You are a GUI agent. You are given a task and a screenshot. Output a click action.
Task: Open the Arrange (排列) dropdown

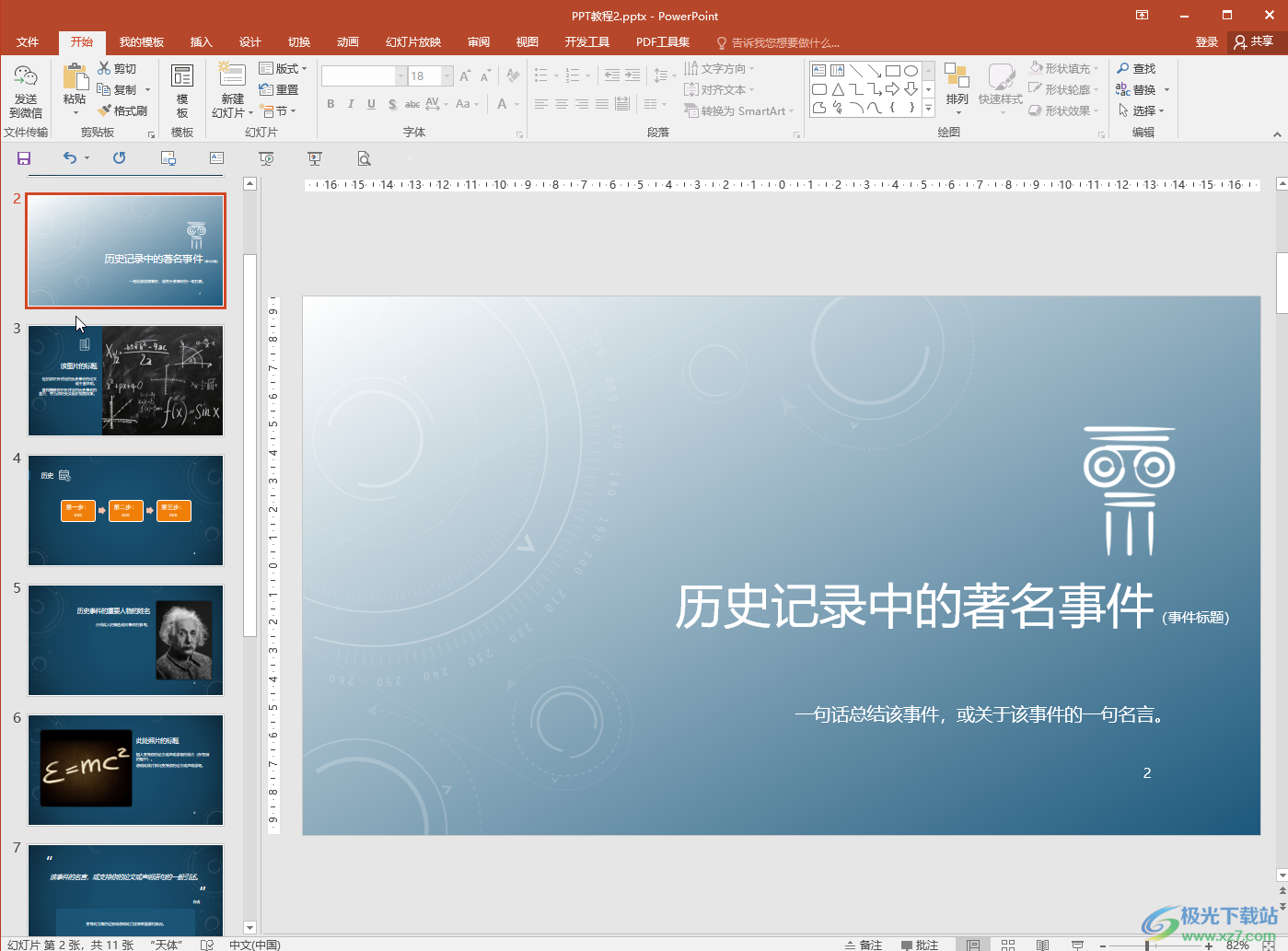point(957,89)
